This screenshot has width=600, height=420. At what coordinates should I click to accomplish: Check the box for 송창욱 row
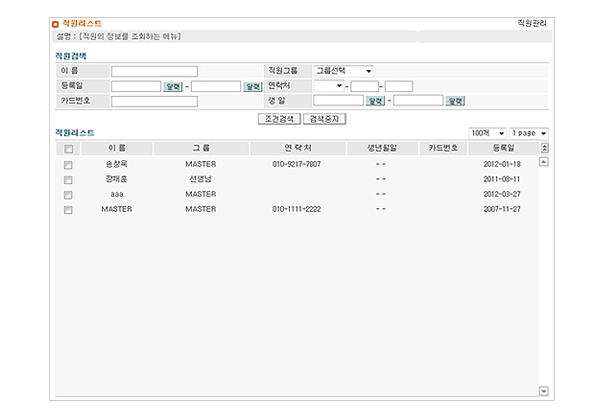coord(69,164)
